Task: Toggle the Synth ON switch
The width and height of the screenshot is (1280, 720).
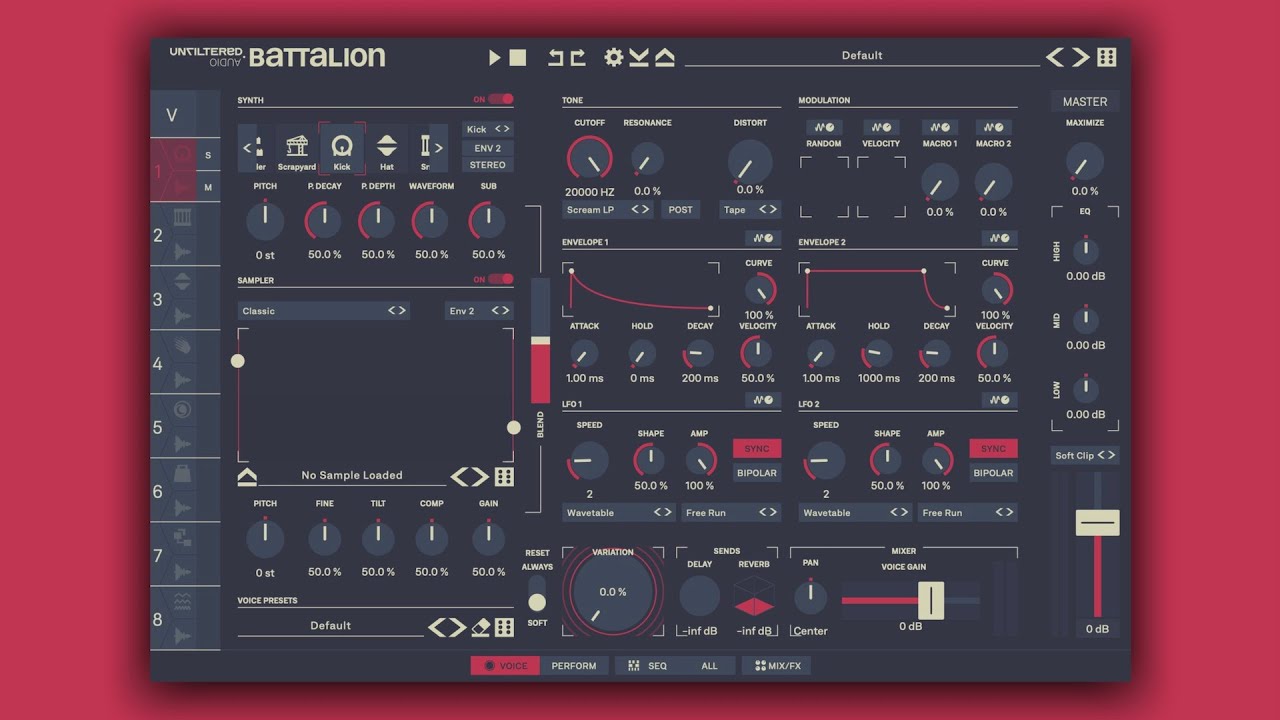Action: (501, 99)
